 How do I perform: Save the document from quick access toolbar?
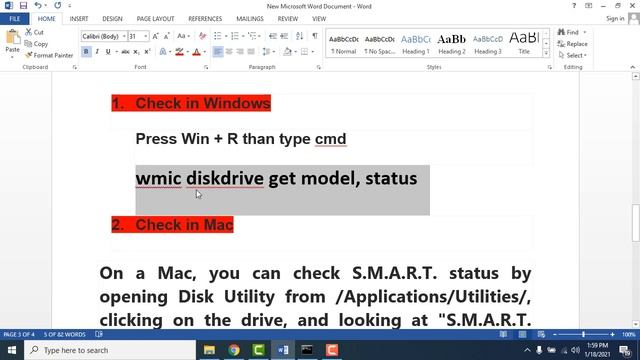click(23, 6)
